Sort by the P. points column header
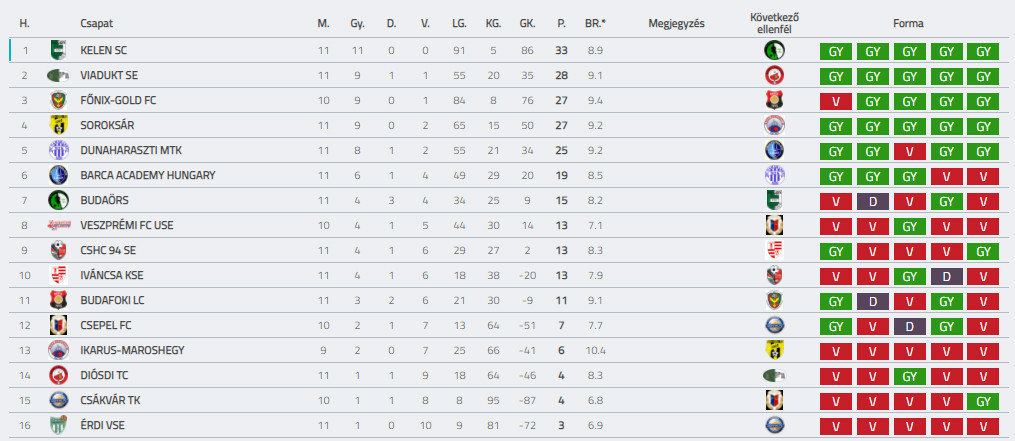The image size is (1015, 441). click(x=561, y=22)
